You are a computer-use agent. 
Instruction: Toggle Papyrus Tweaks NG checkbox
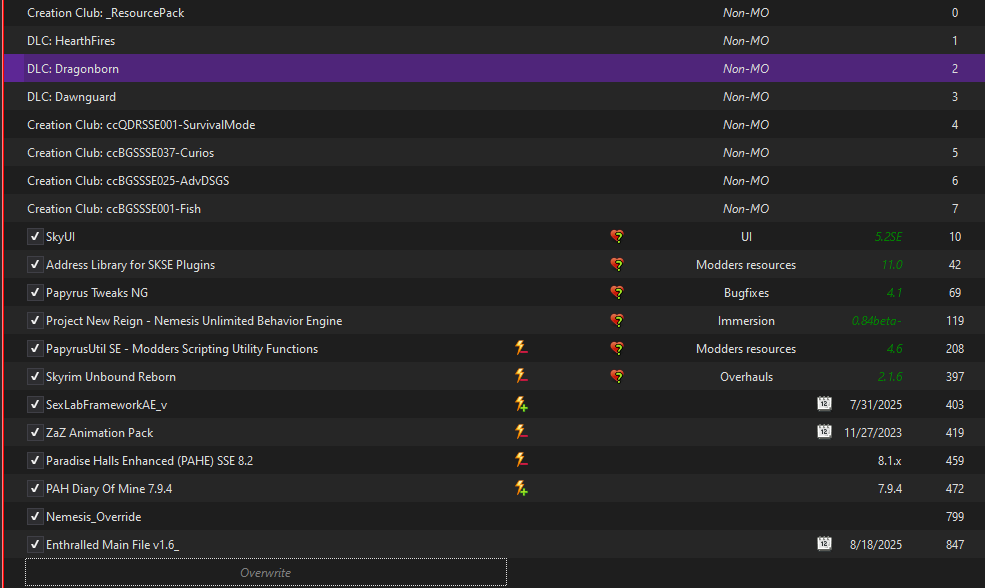pyautogui.click(x=35, y=293)
